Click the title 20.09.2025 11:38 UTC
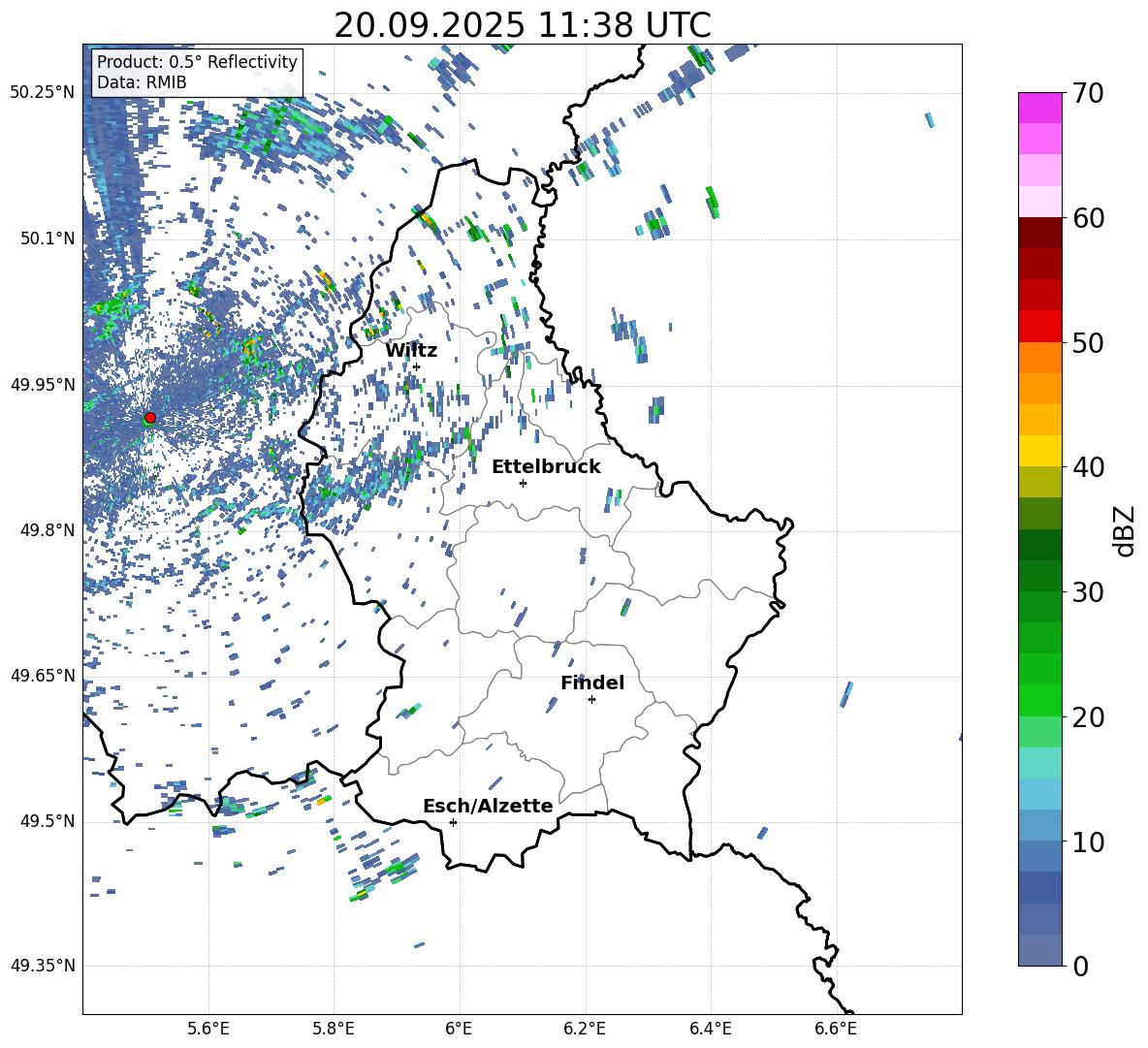 point(522,25)
